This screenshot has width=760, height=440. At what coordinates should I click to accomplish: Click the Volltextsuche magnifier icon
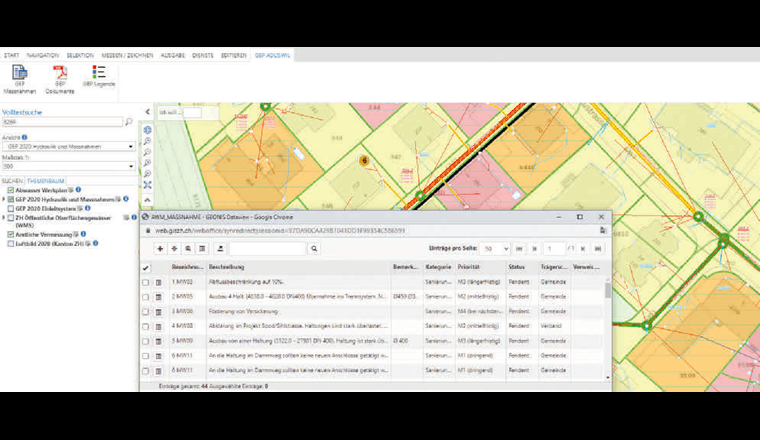point(129,122)
